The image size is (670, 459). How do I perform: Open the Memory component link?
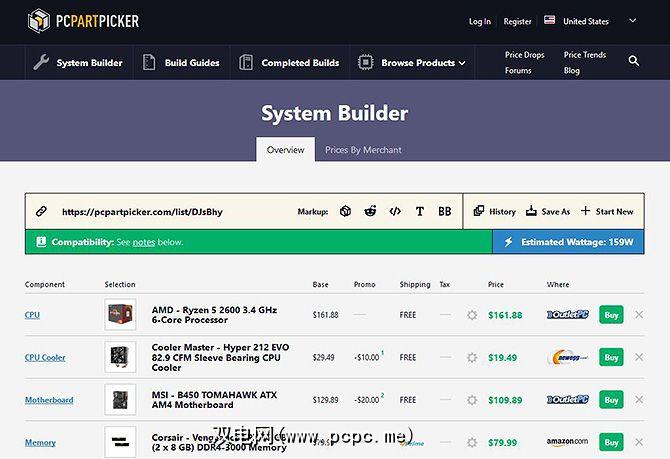tap(40, 443)
